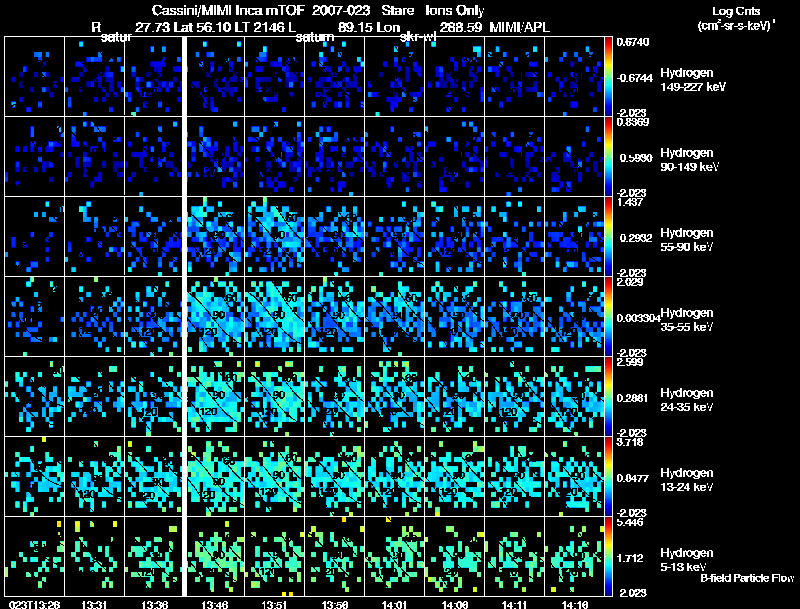Image resolution: width=800 pixels, height=609 pixels.
Task: Click the 0.8369 colorbar maximum value
Action: click(x=633, y=122)
